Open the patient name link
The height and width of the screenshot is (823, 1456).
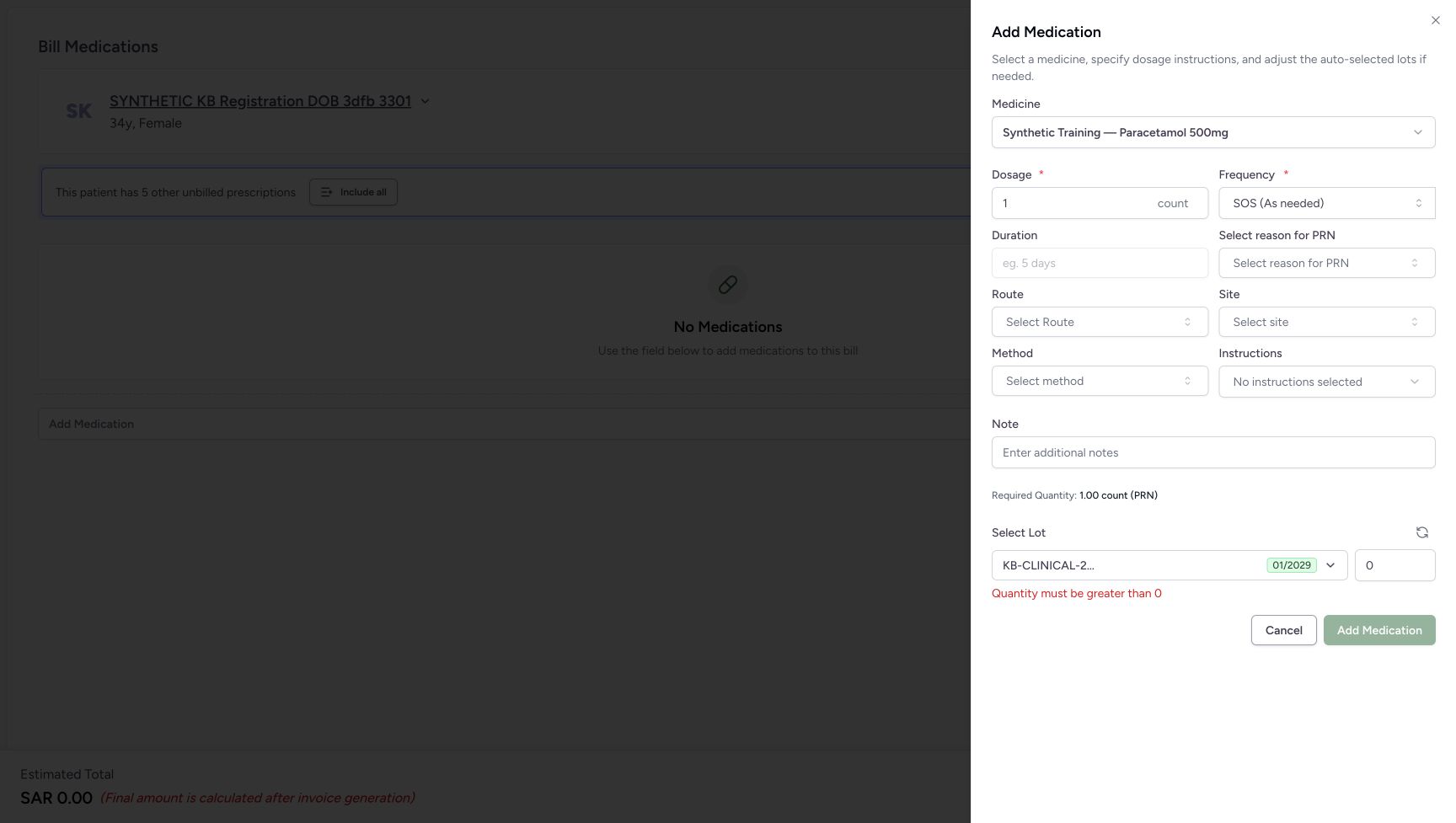[260, 101]
